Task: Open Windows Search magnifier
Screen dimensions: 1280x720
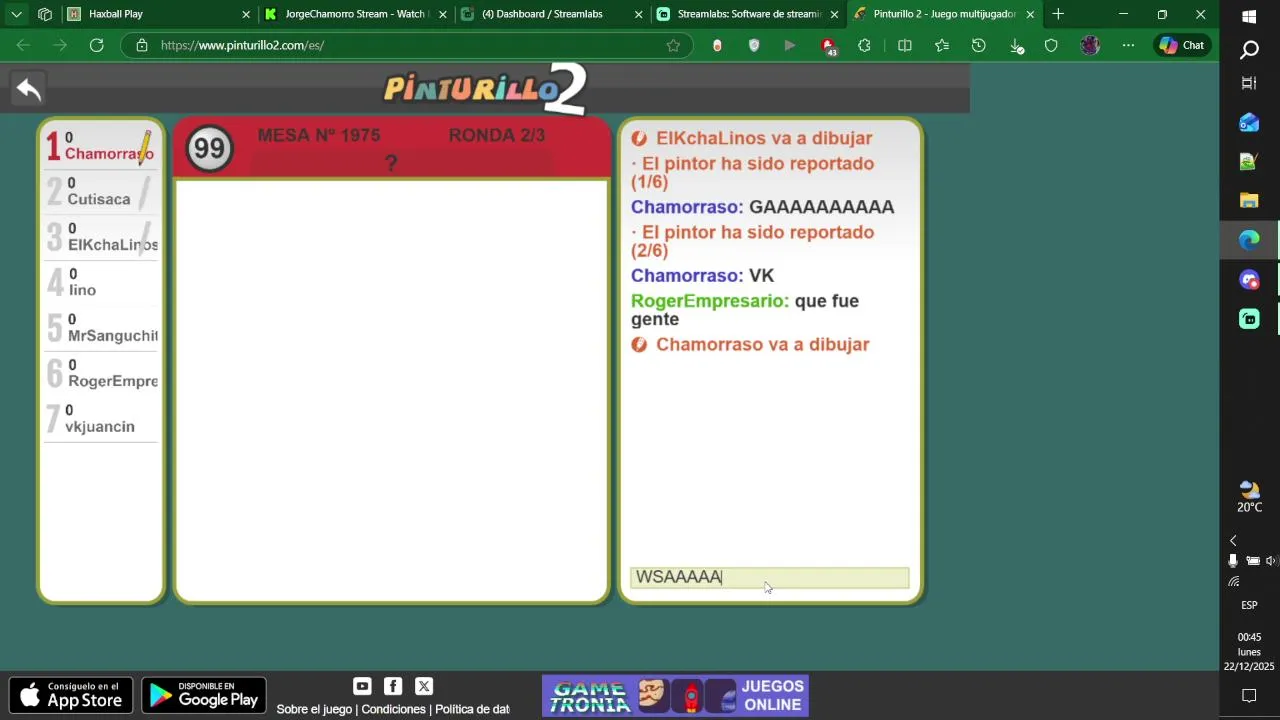Action: click(x=1249, y=50)
